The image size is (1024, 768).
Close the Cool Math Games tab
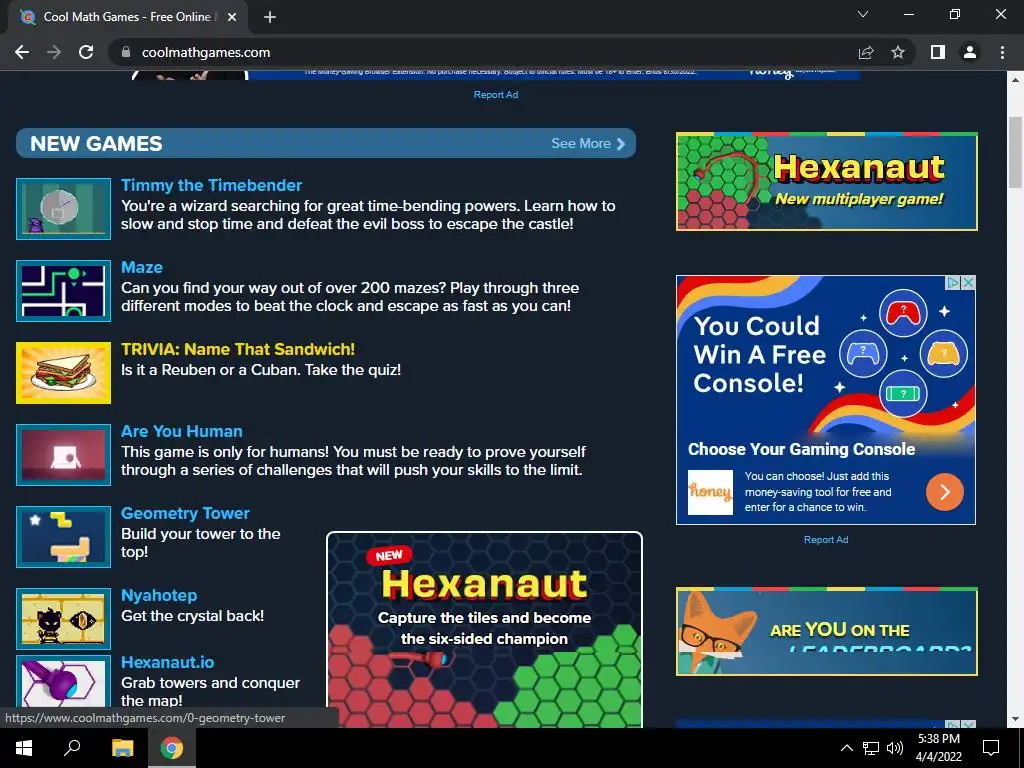(232, 17)
